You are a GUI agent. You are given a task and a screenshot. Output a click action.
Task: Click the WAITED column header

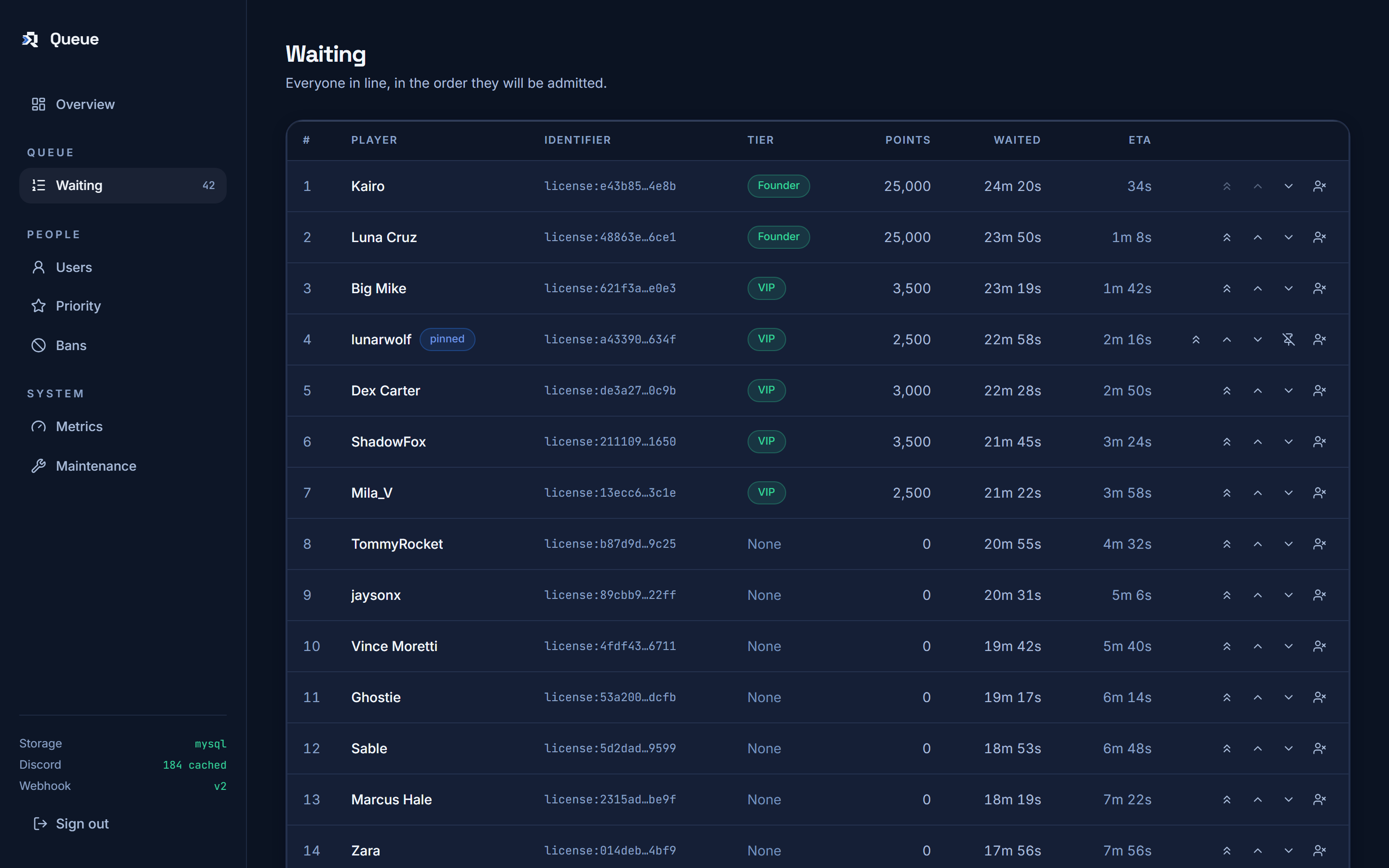(1017, 140)
